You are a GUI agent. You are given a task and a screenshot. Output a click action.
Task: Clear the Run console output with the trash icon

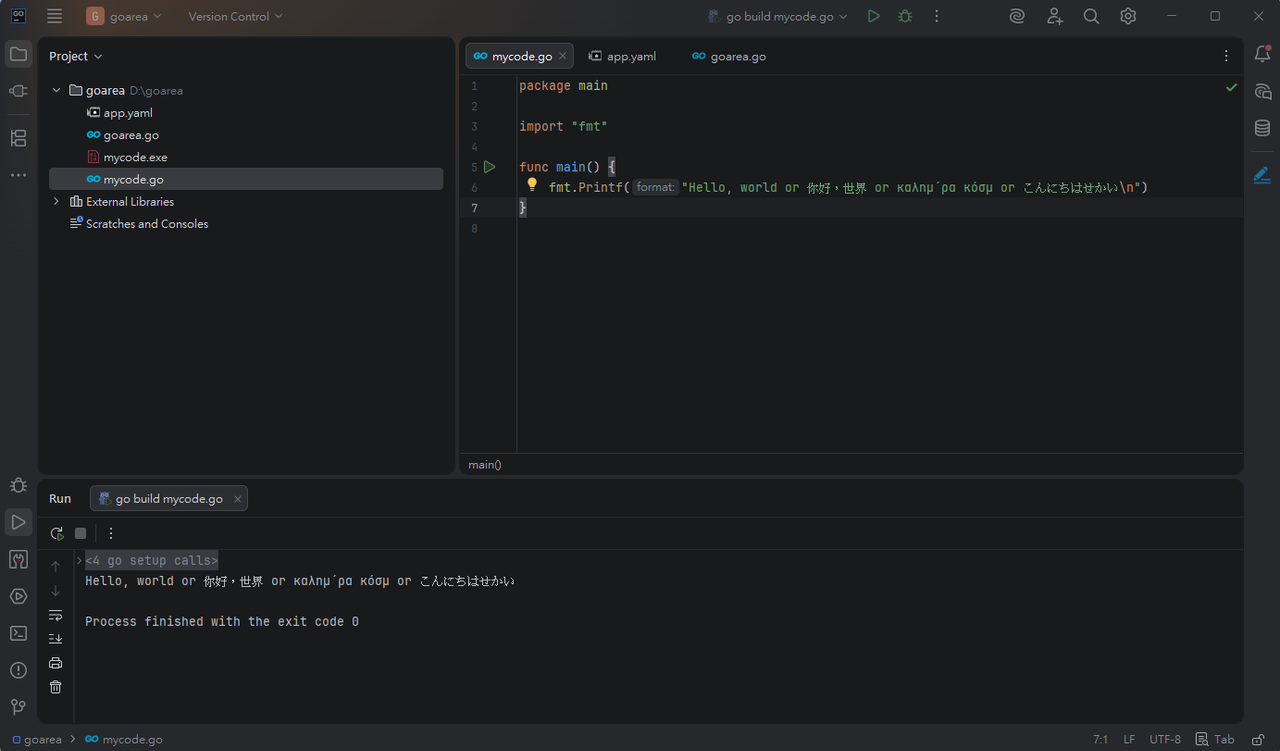pos(55,687)
